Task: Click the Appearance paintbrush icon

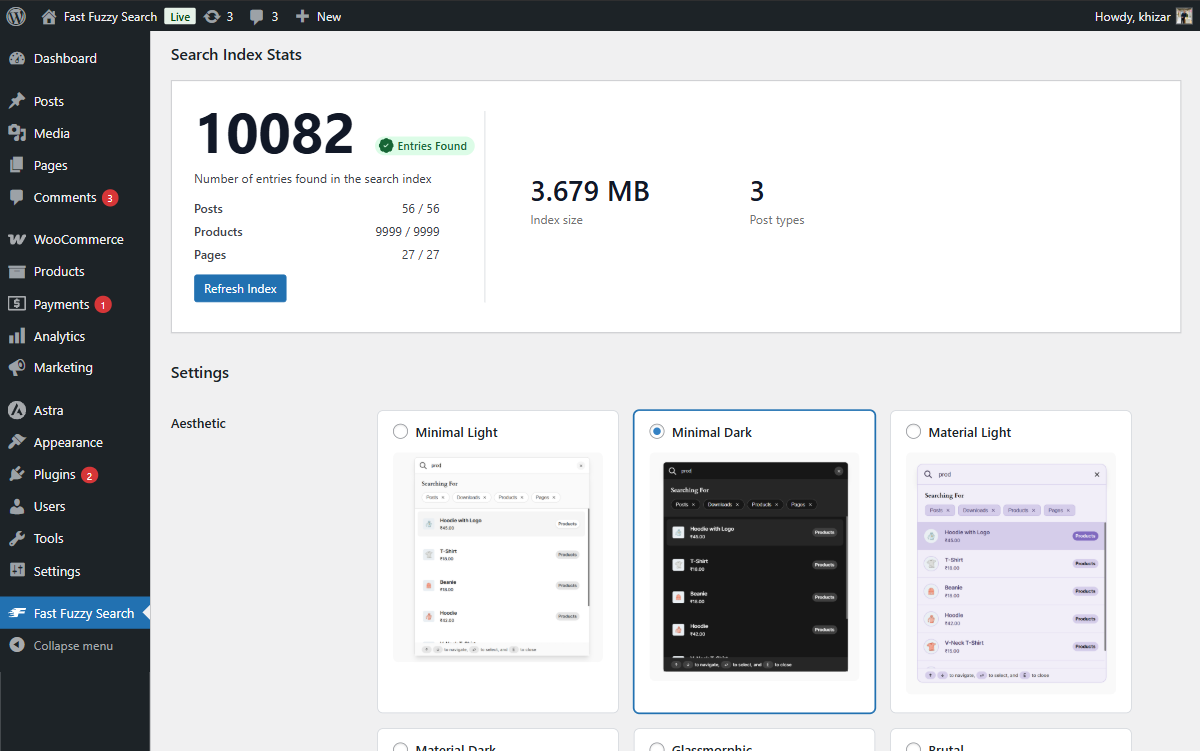Action: (x=17, y=442)
